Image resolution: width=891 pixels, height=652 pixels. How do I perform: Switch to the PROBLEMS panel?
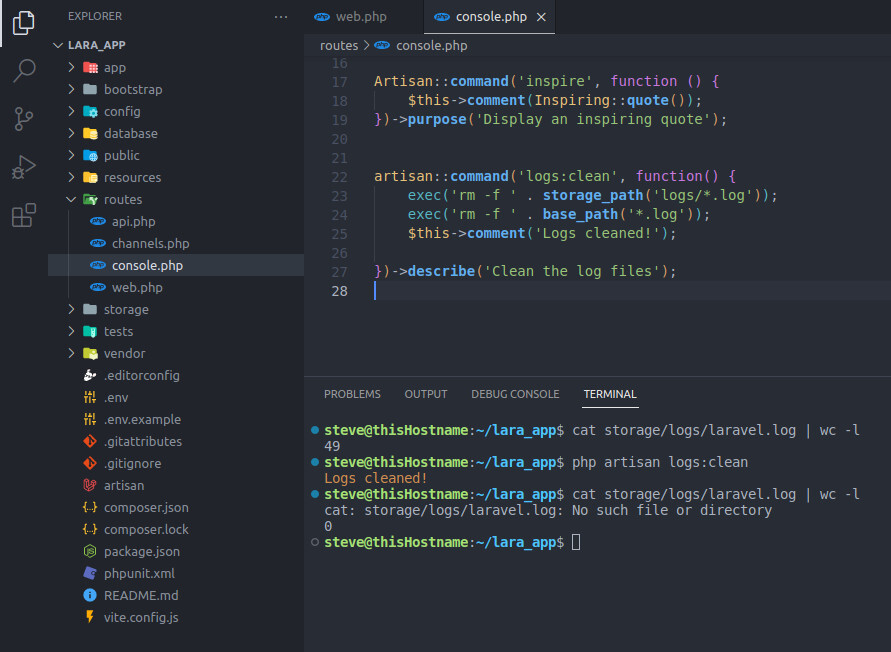click(352, 394)
